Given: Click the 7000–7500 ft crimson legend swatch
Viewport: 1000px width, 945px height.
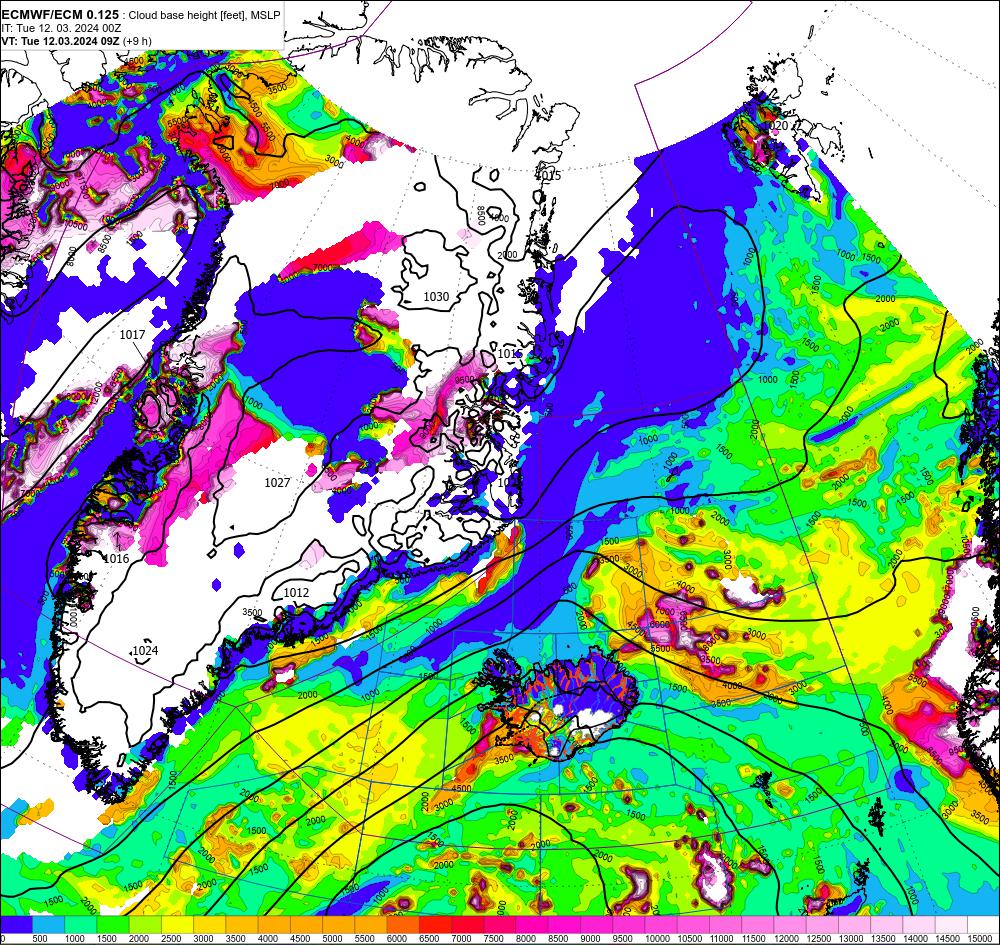Looking at the screenshot, I should click(467, 925).
